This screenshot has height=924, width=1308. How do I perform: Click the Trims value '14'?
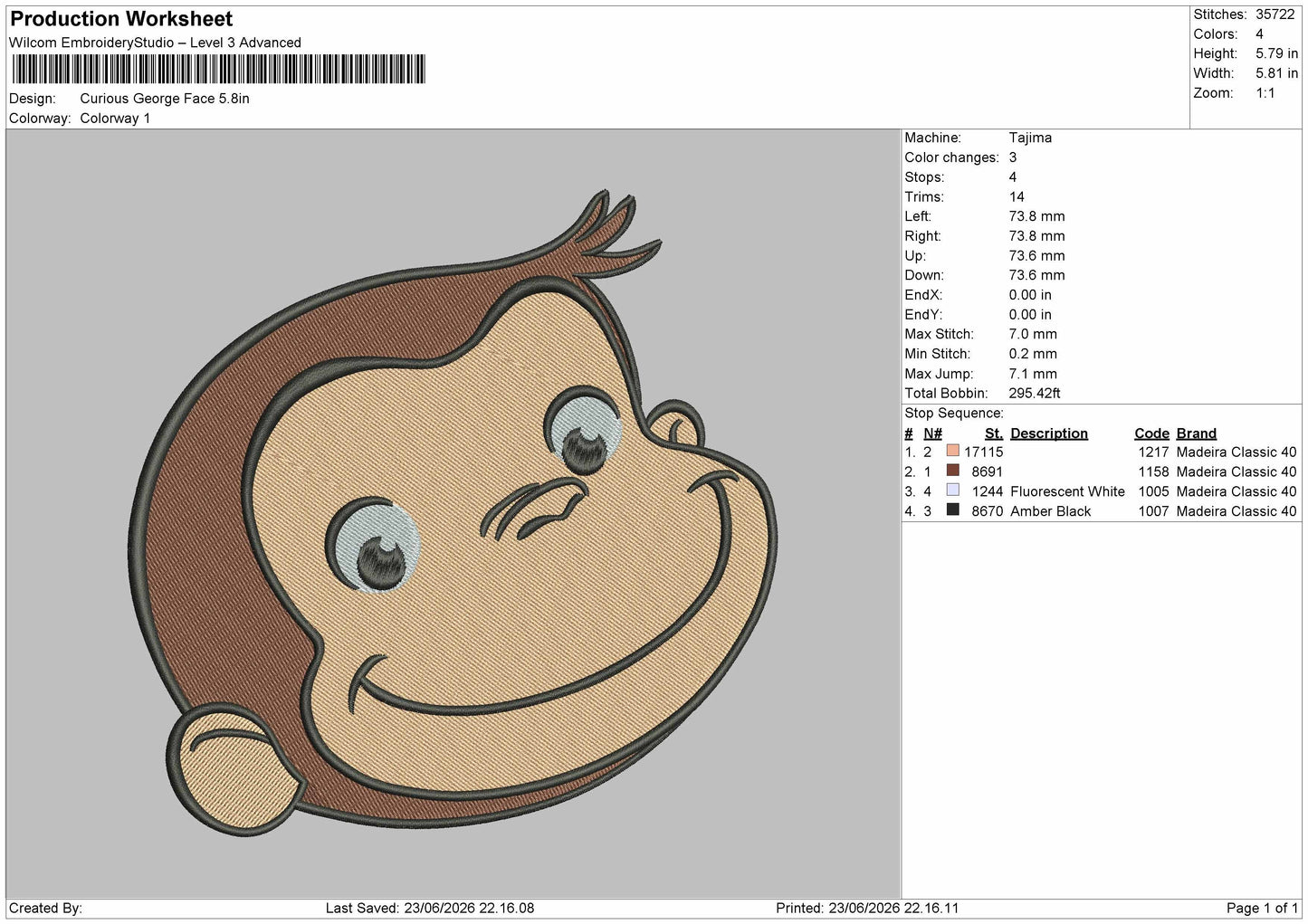click(1017, 197)
